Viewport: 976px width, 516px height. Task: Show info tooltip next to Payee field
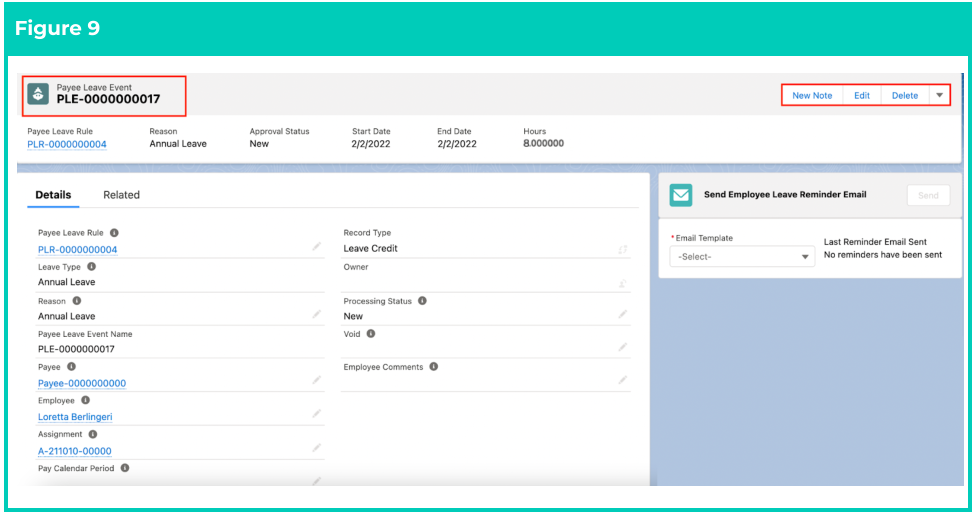(72, 367)
